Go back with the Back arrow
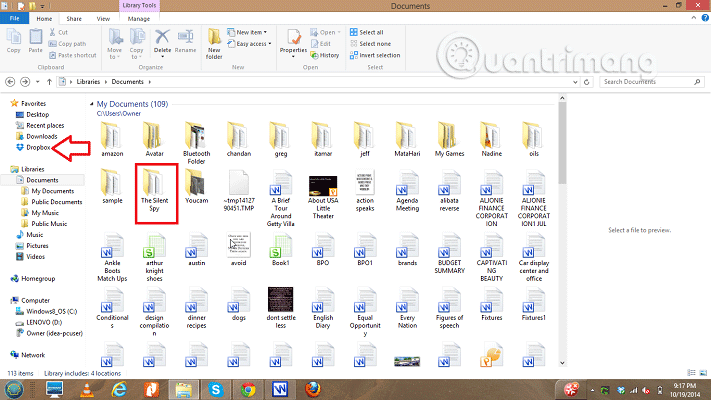Viewport: 711px width, 400px height. (10, 82)
